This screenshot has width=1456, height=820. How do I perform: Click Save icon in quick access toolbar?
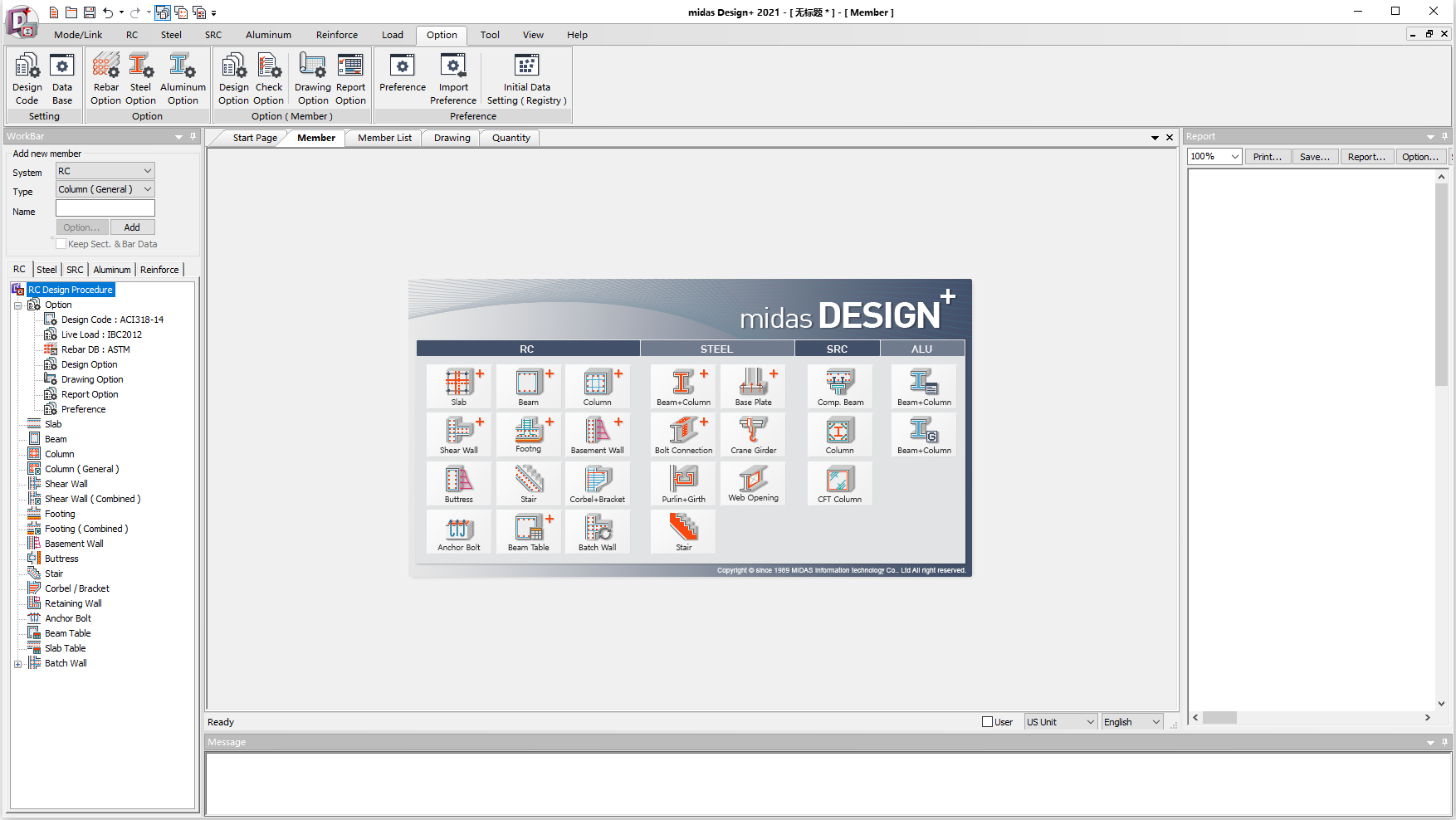point(89,12)
